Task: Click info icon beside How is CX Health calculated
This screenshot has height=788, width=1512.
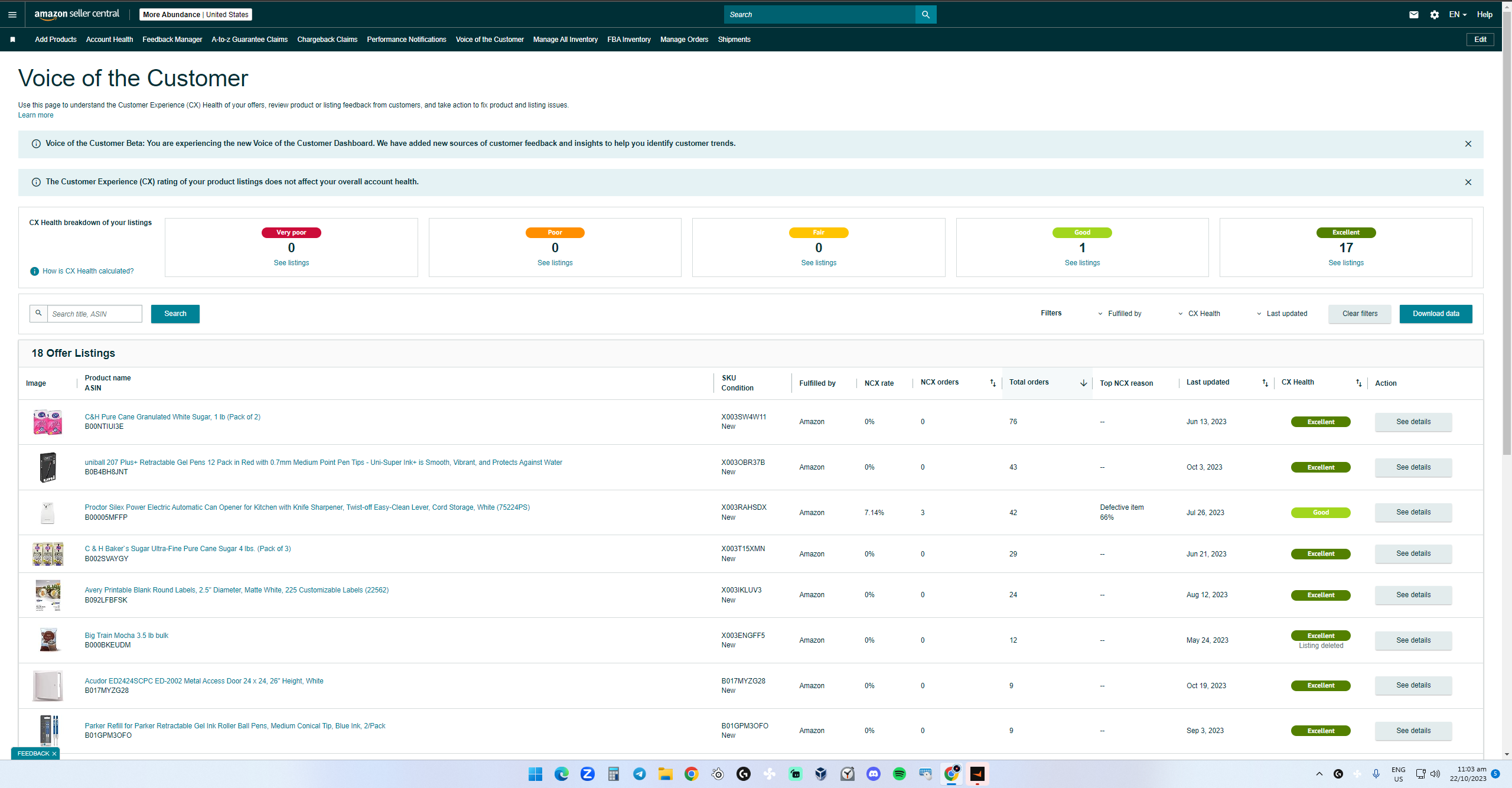Action: 34,271
